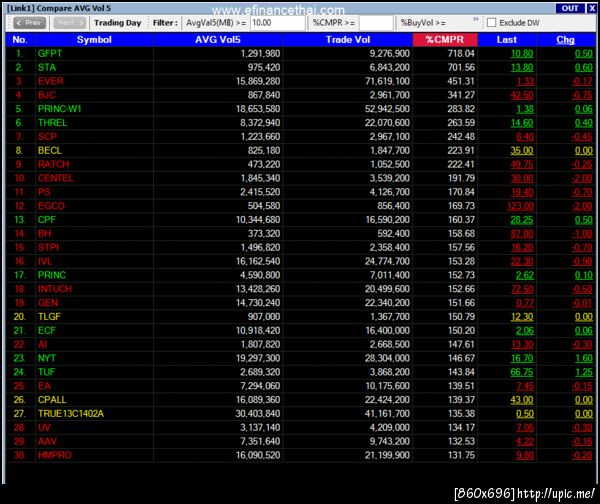Close the Compare AVG Vol 5 window
The height and width of the screenshot is (504, 600).
pos(591,8)
